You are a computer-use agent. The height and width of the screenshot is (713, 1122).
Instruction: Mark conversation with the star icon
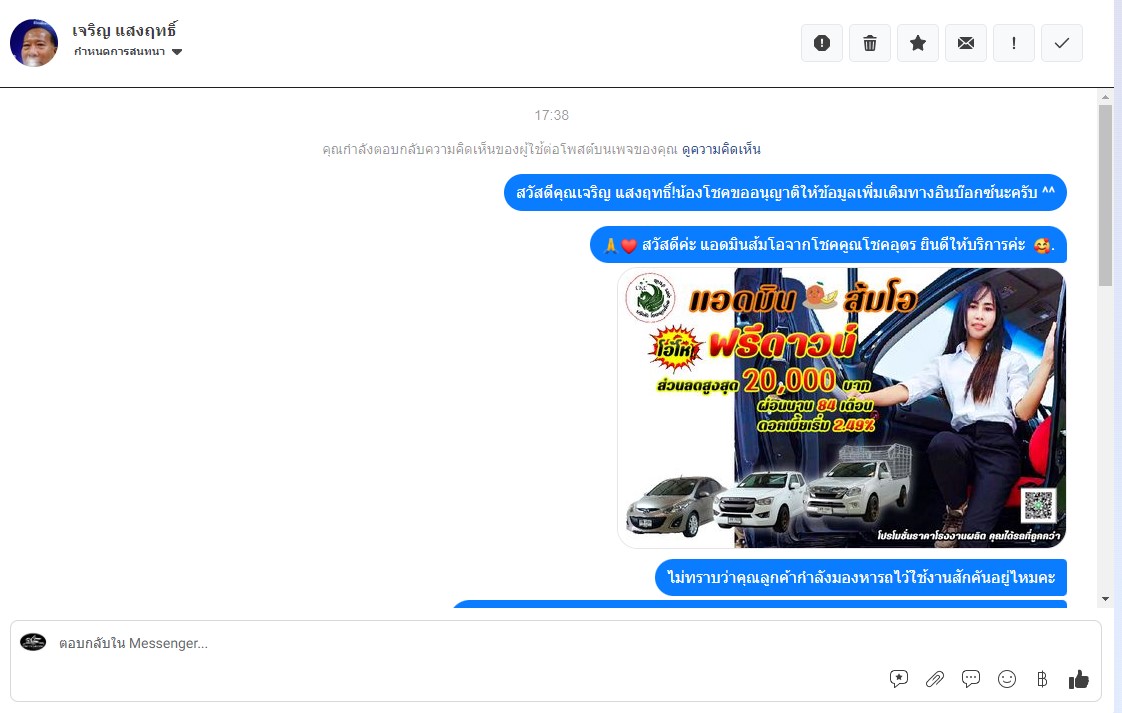(918, 43)
